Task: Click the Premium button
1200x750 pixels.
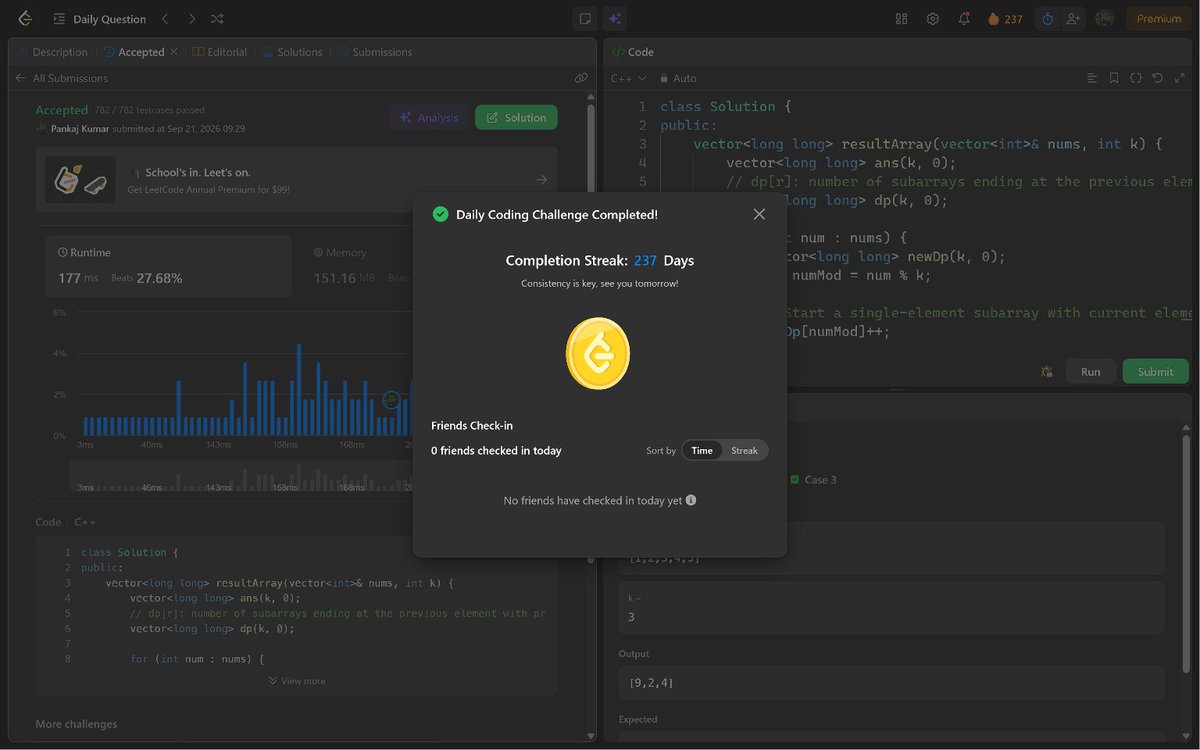Action: tap(1159, 19)
